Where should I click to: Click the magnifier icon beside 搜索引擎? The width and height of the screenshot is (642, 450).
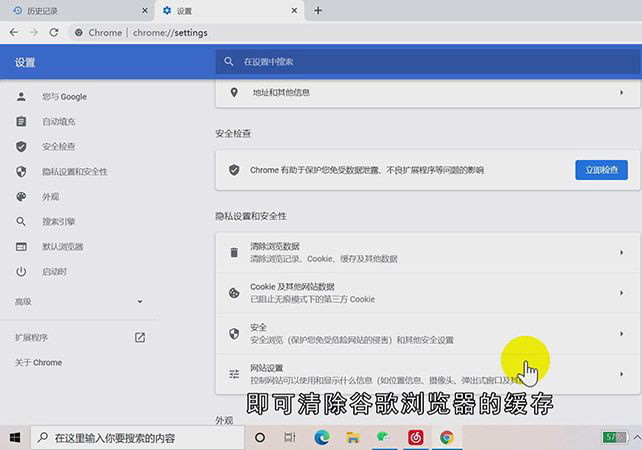pyautogui.click(x=21, y=222)
